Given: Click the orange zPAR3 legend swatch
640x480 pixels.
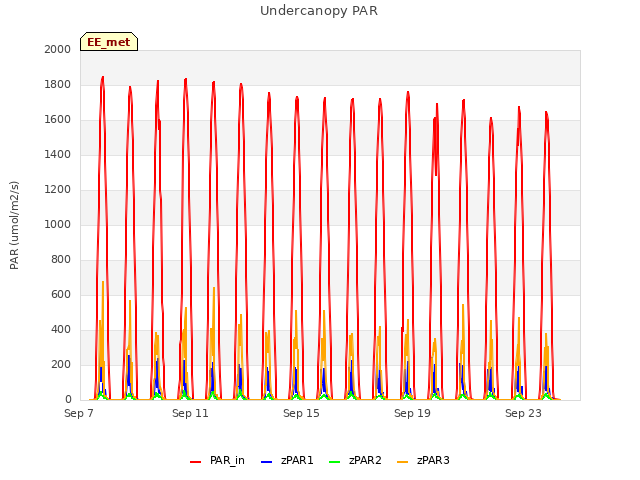Looking at the screenshot, I should click(x=402, y=462).
